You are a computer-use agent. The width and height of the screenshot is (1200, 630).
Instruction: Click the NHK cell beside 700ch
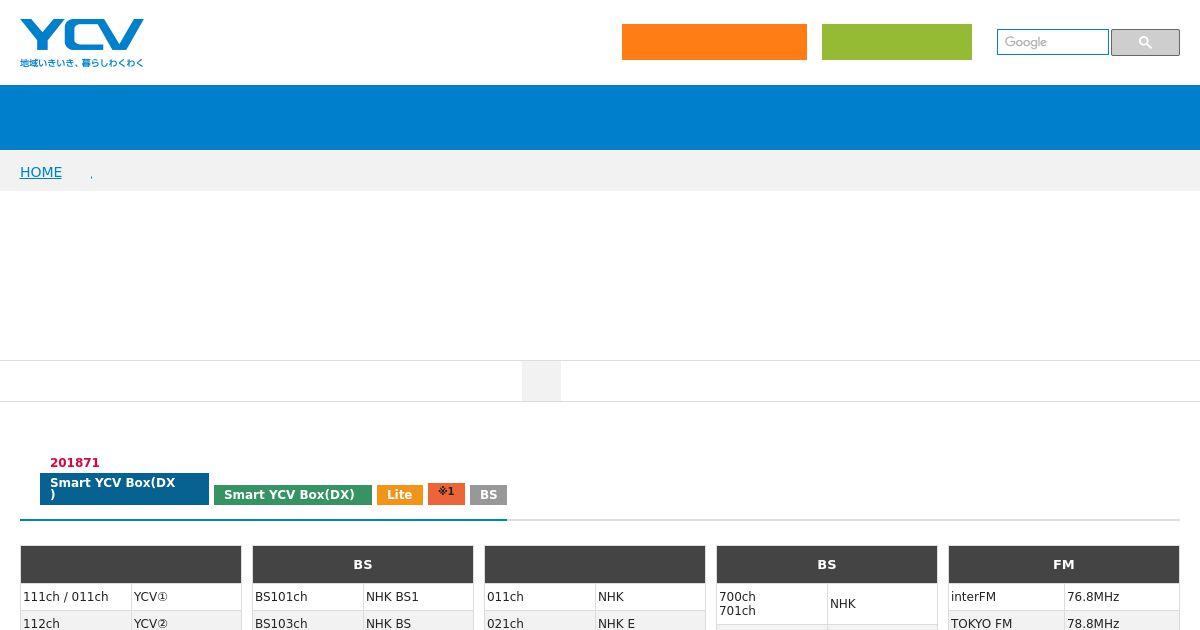coord(882,604)
